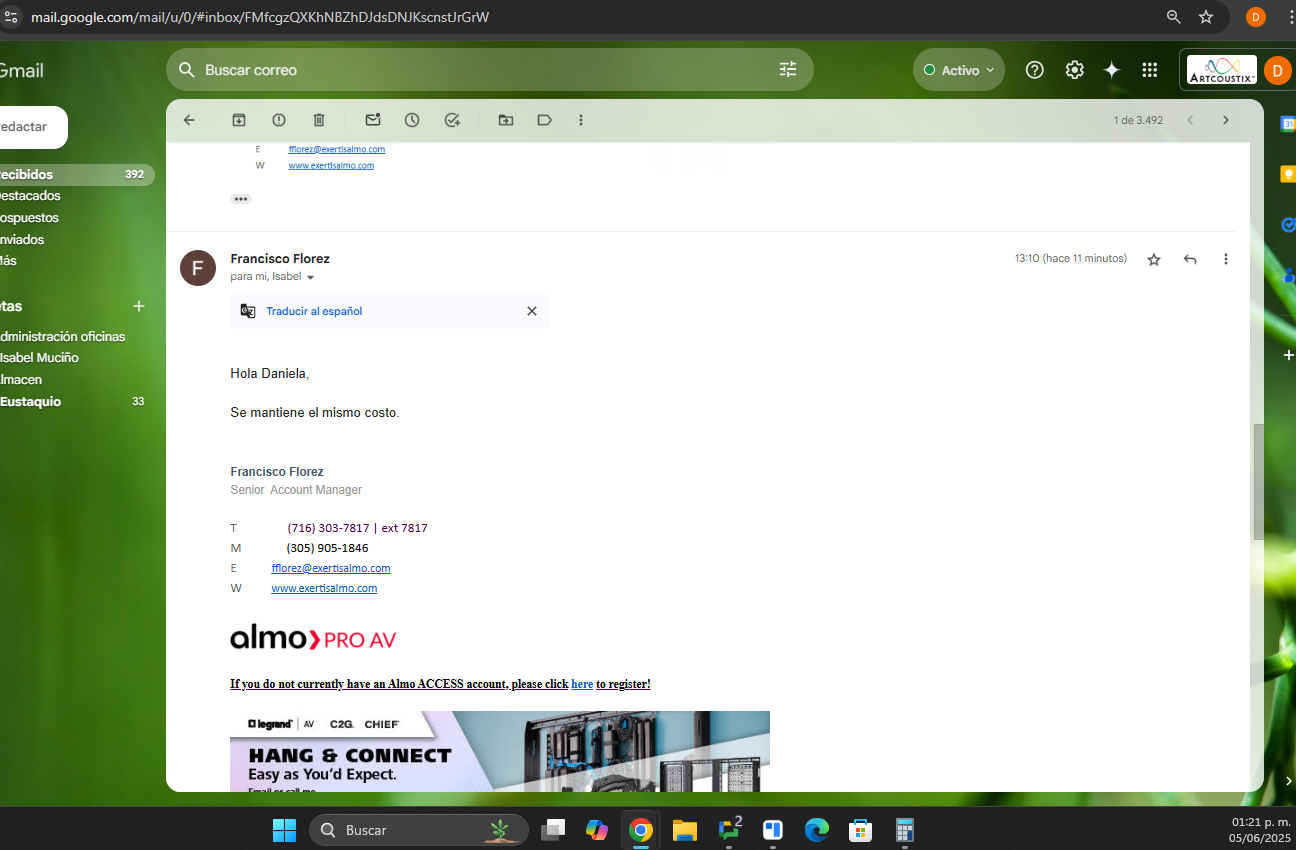Delete the conversation with trash icon
The width and height of the screenshot is (1296, 850).
point(319,120)
